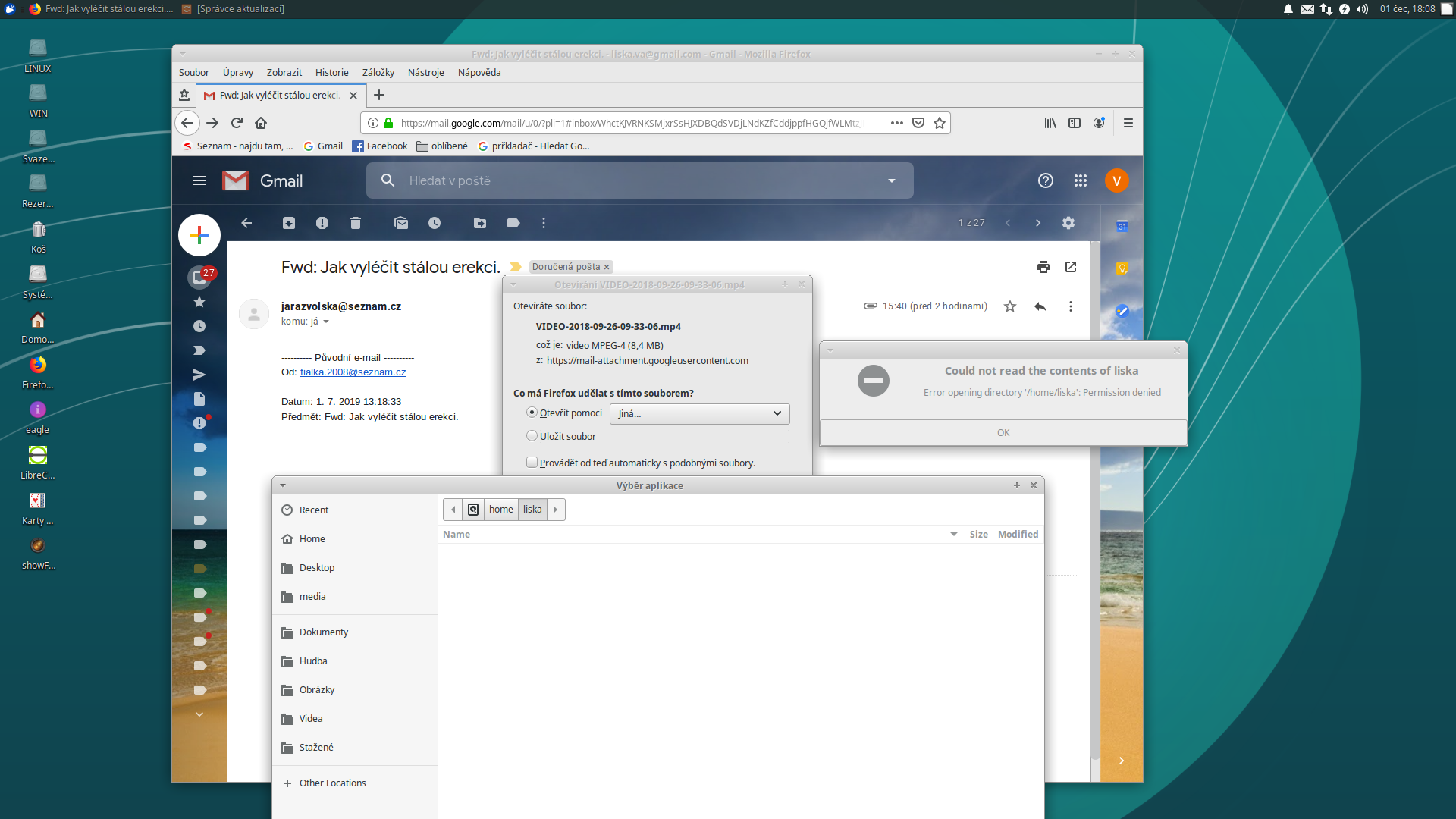This screenshot has width=1456, height=819.
Task: Delete the email with the trash icon
Action: (x=356, y=223)
